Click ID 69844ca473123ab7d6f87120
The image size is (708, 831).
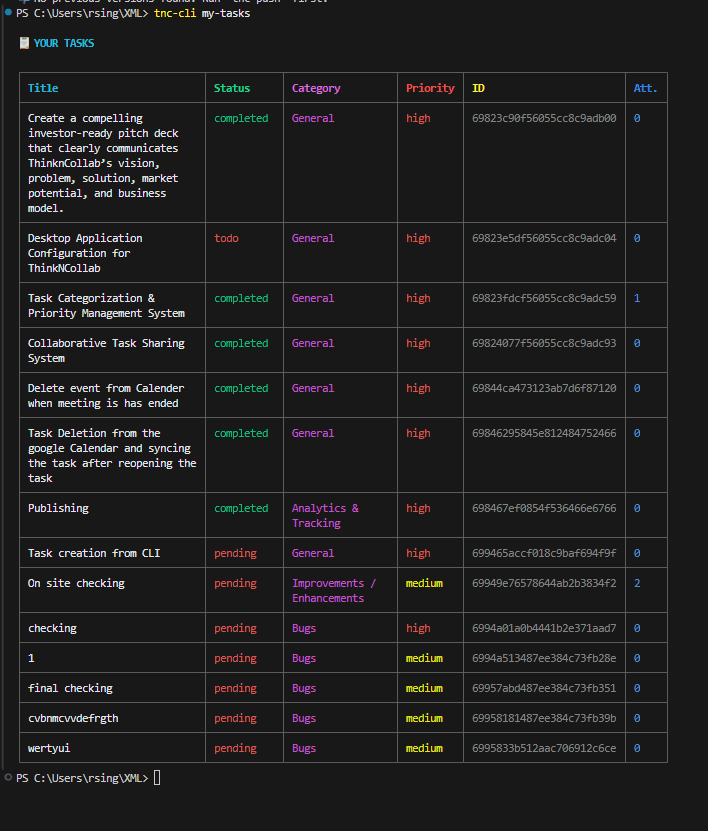[x=544, y=388]
